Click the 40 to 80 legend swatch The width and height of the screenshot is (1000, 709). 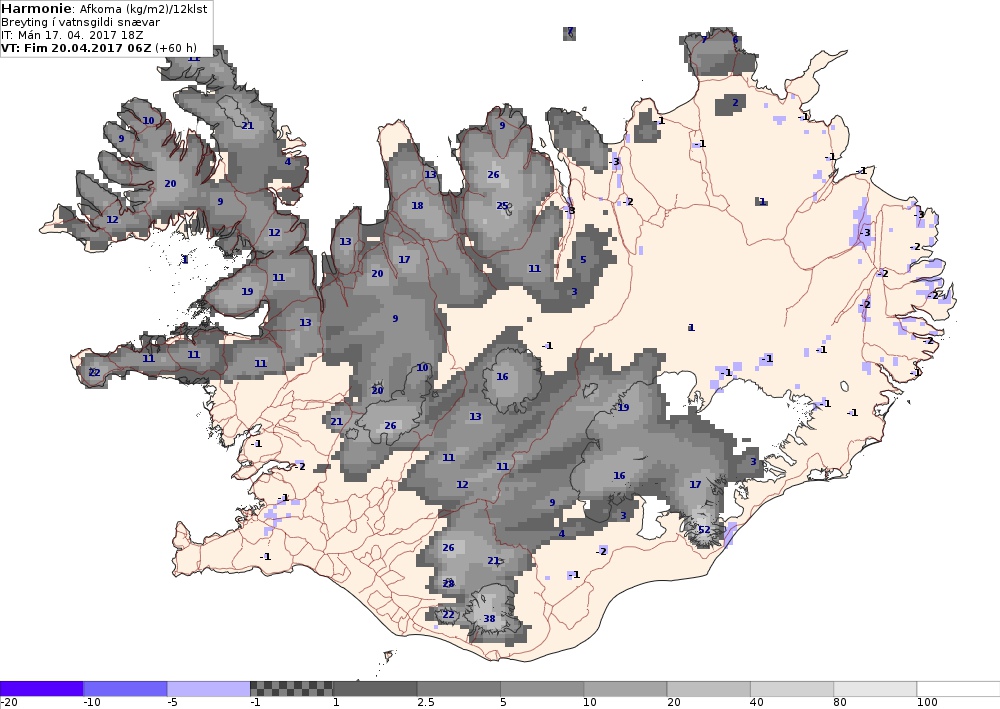coord(792,689)
